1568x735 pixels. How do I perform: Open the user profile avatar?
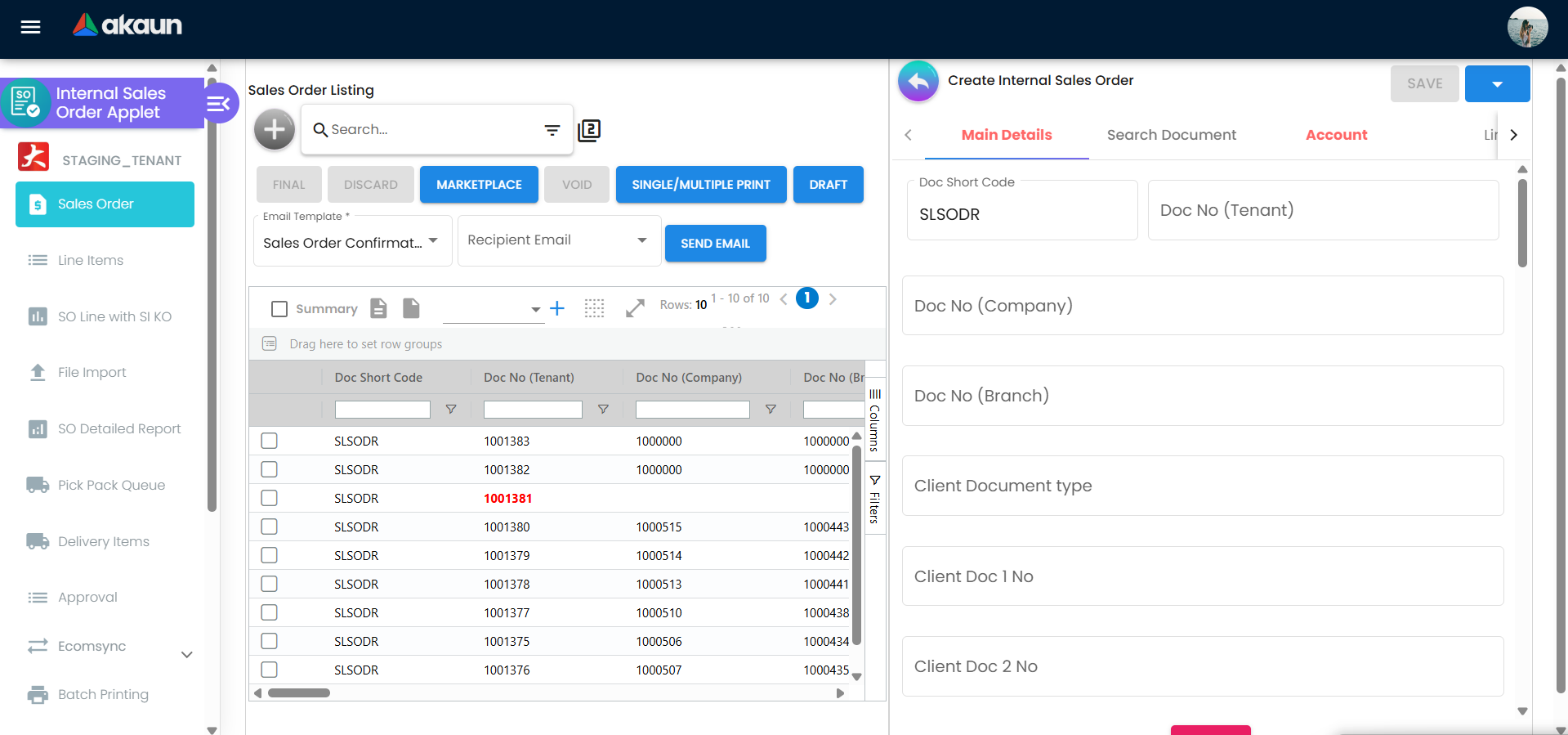tap(1526, 28)
